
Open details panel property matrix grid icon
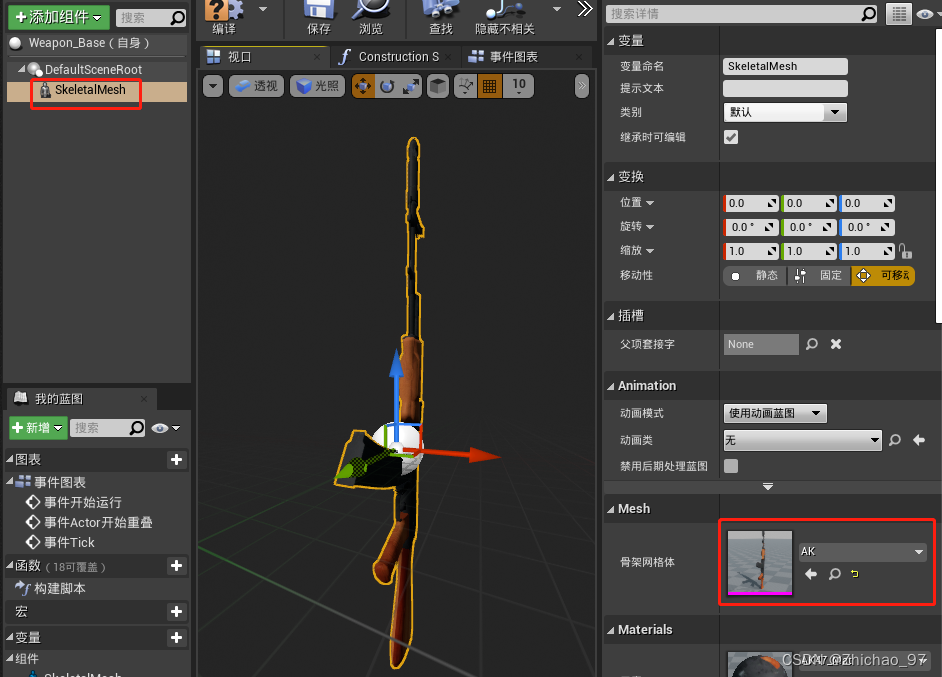coord(899,14)
